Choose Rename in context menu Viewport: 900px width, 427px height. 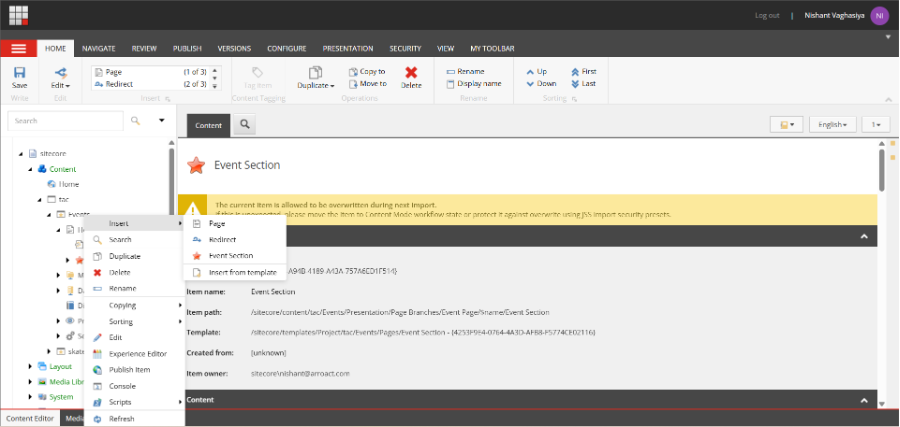(134, 289)
